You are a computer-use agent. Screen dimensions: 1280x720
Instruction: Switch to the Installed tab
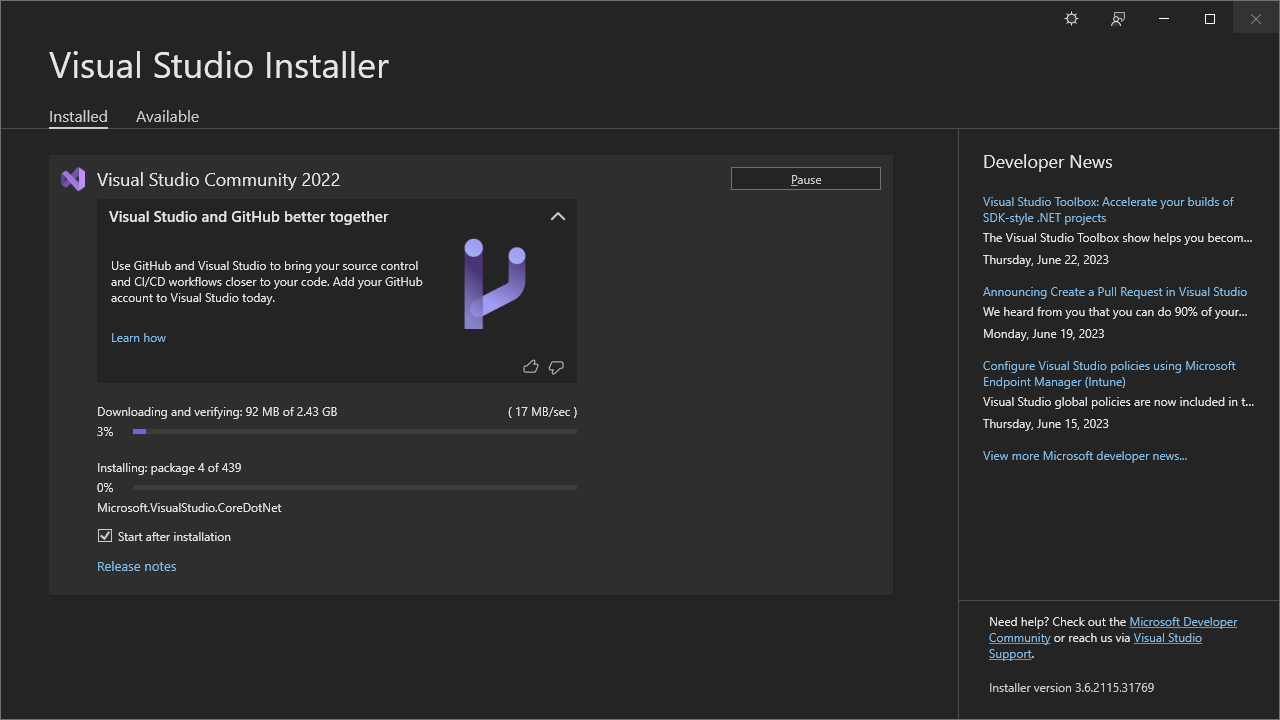78,116
